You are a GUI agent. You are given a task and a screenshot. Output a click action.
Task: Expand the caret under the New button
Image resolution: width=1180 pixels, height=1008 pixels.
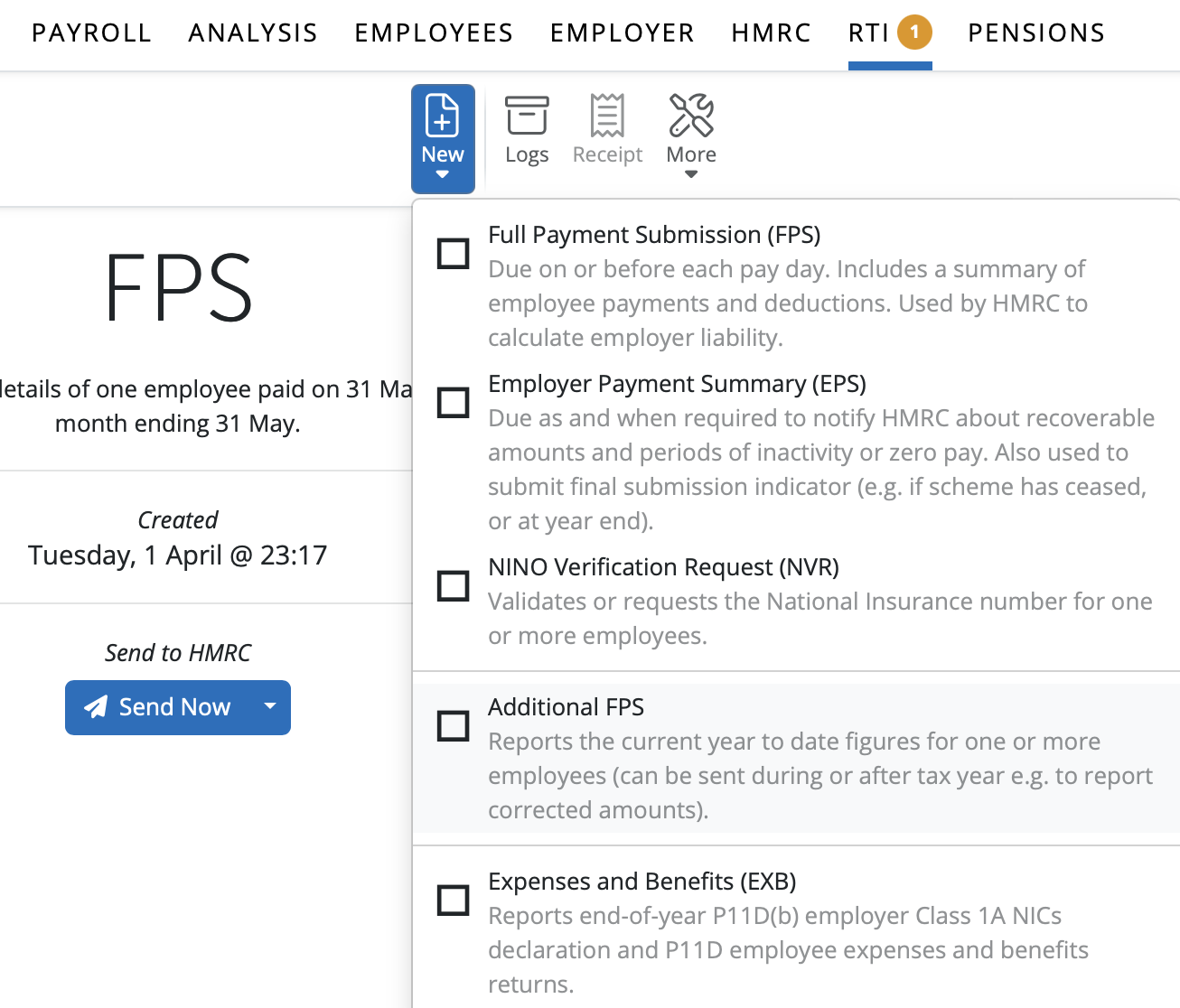[443, 174]
